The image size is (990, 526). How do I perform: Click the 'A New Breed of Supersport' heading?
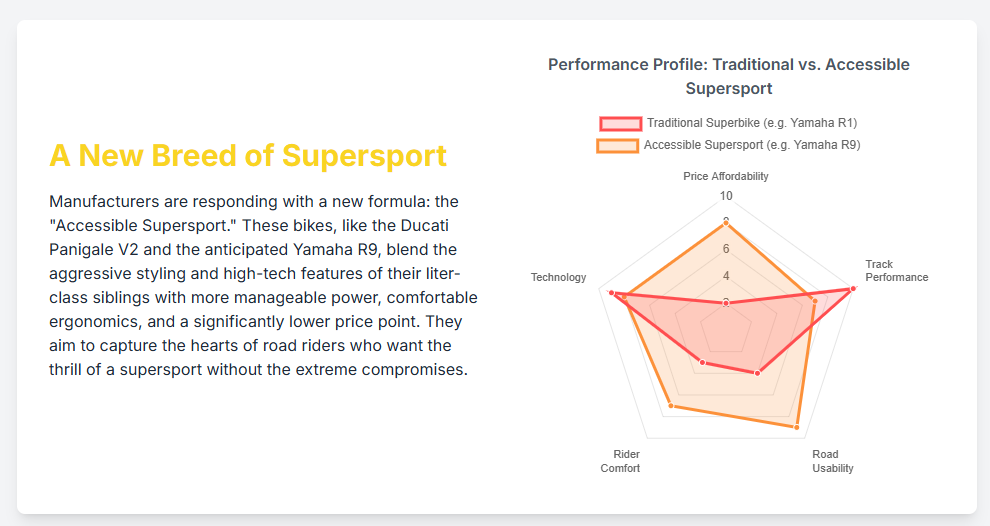point(248,156)
